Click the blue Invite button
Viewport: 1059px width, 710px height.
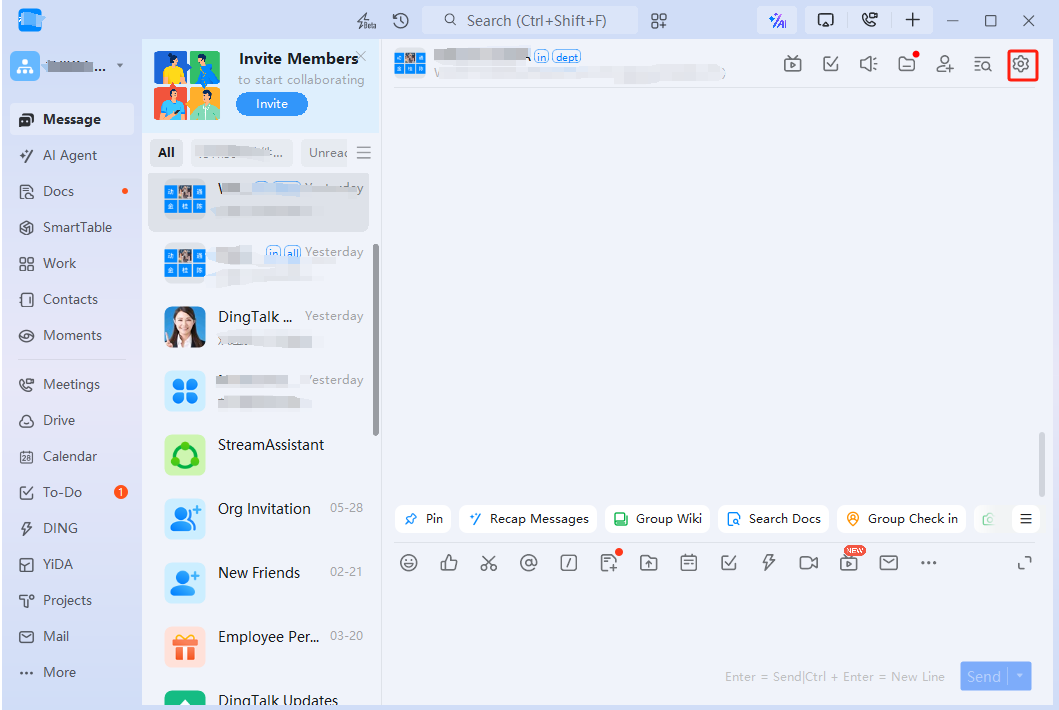[271, 104]
